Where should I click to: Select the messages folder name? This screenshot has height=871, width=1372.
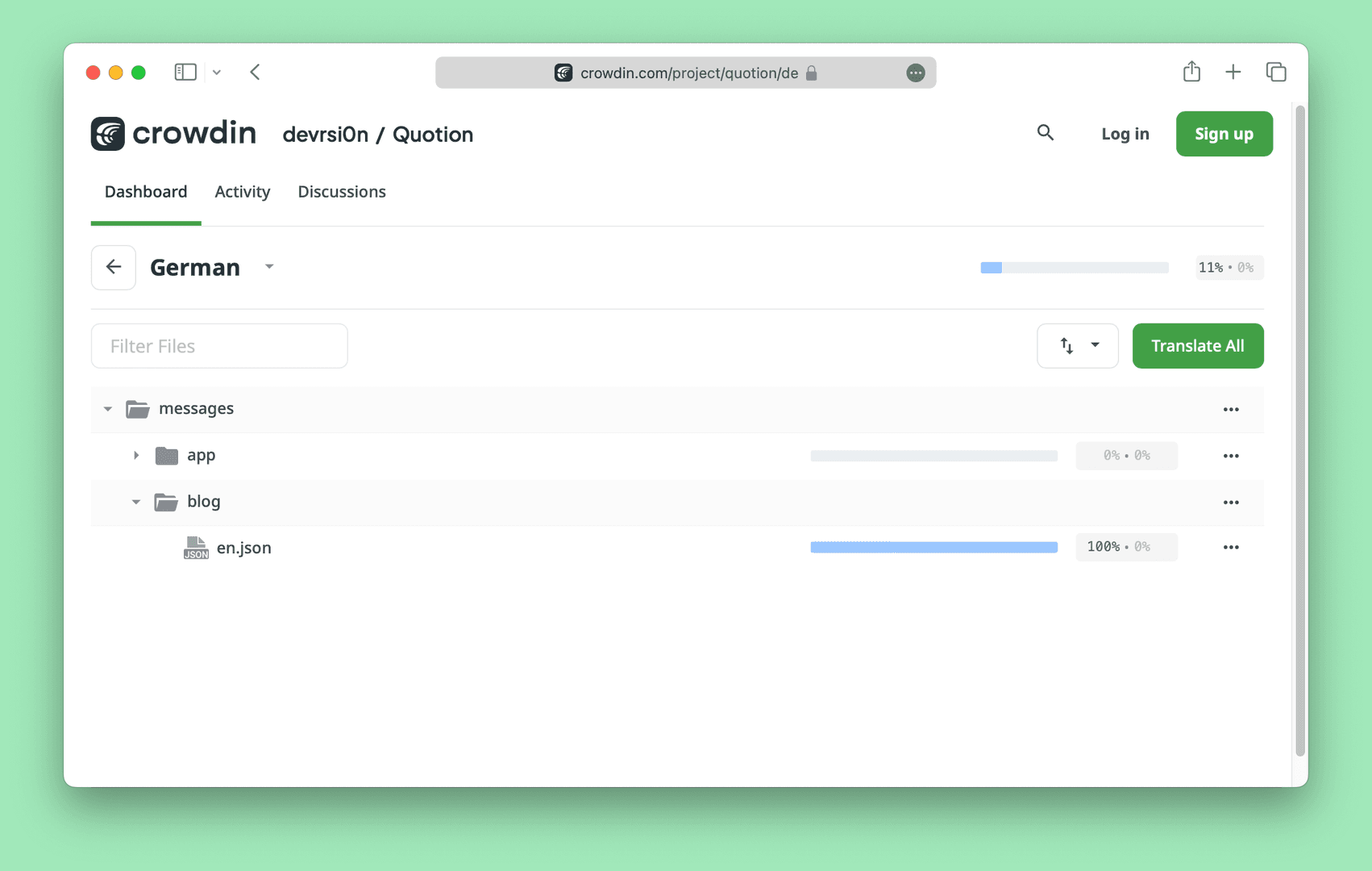point(196,409)
